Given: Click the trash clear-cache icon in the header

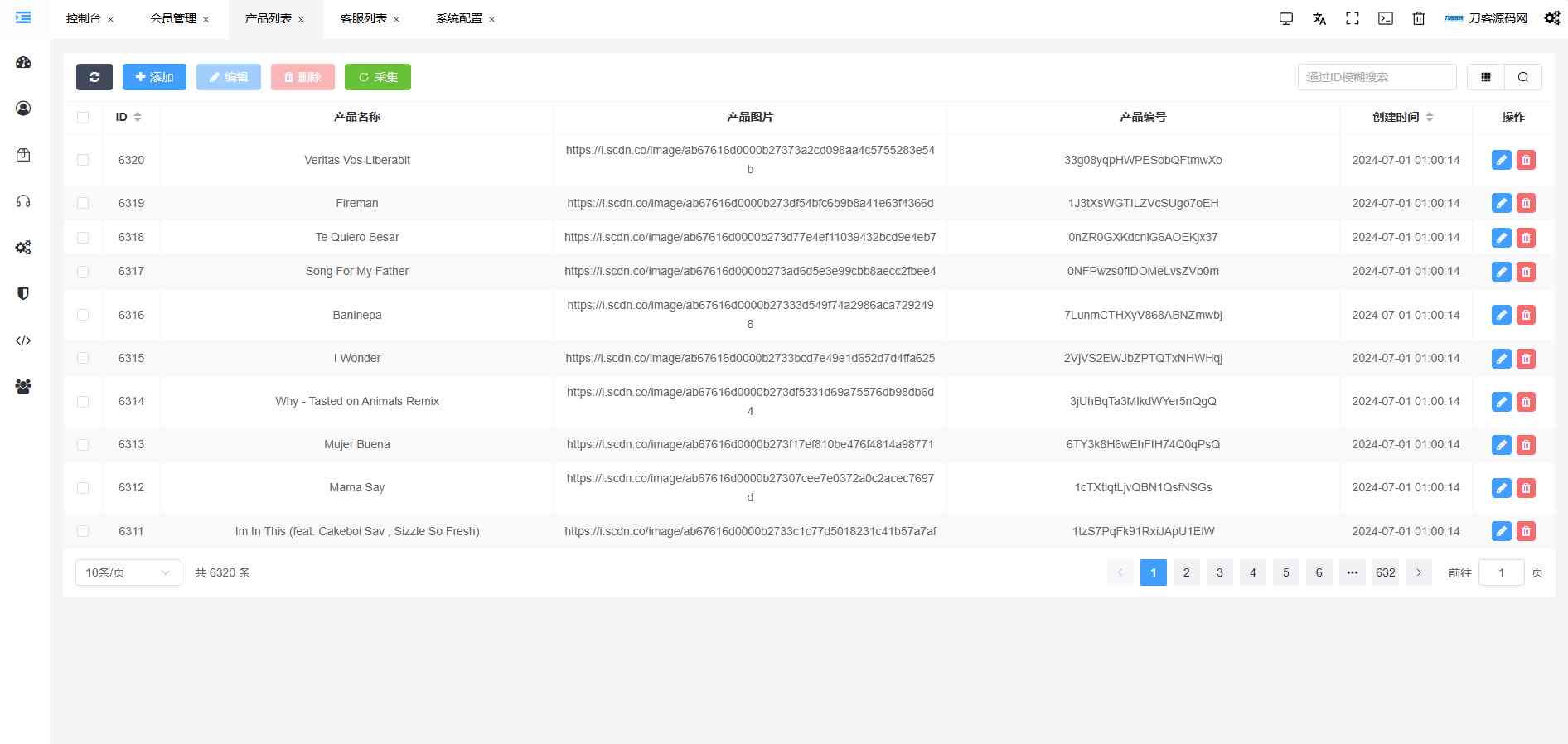Looking at the screenshot, I should [x=1418, y=17].
